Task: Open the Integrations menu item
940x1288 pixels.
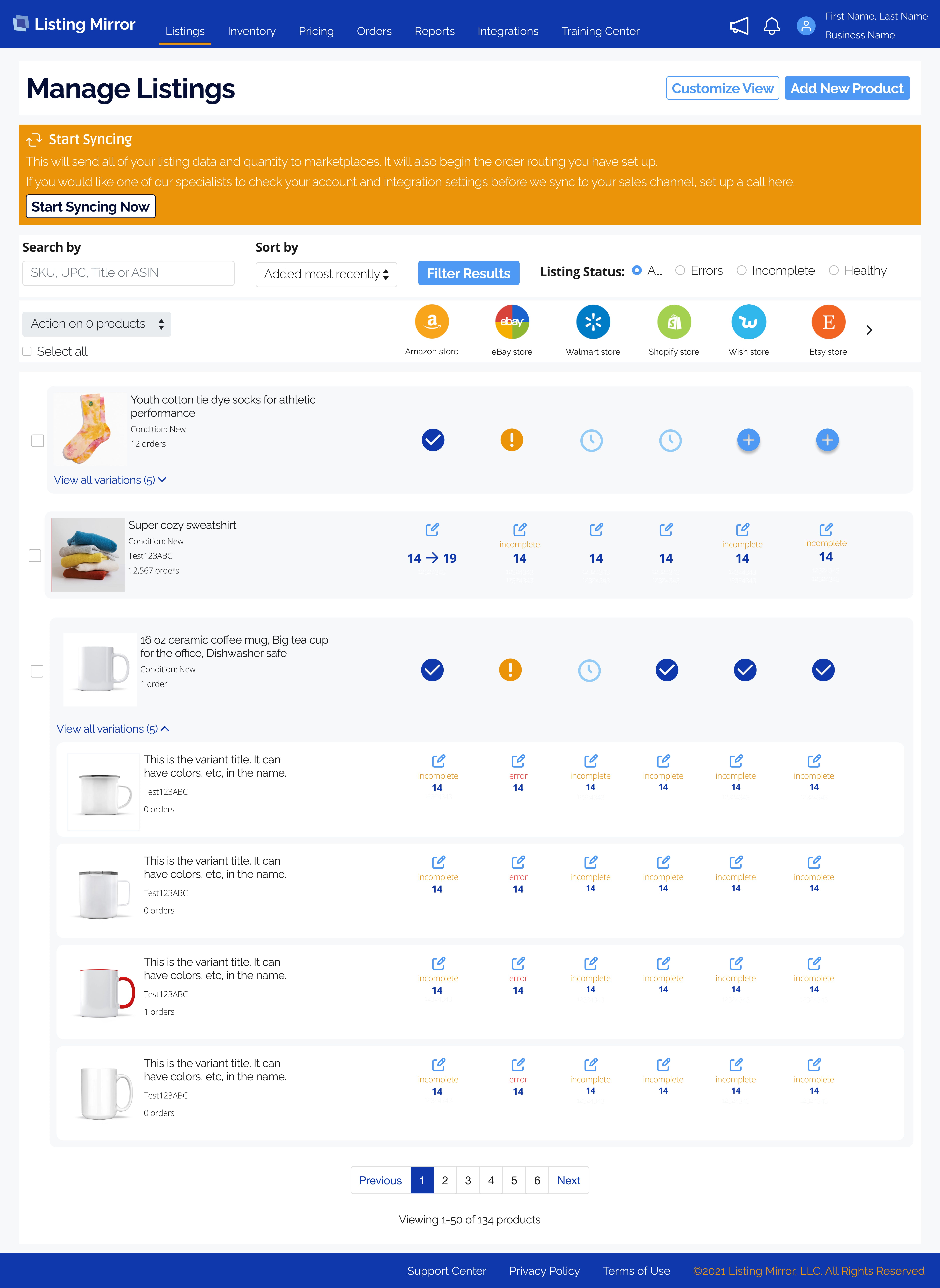Action: pyautogui.click(x=508, y=31)
